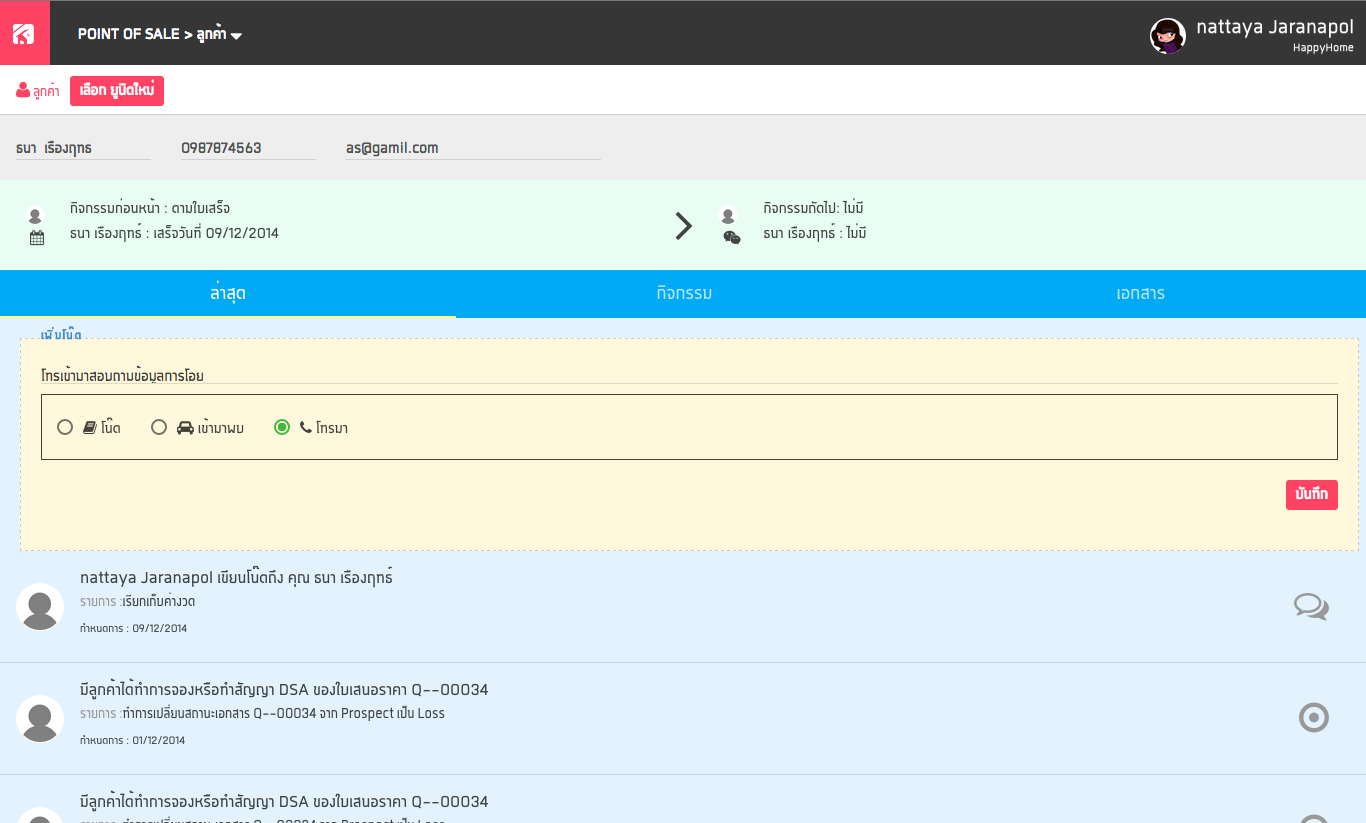Click the เลือก ยูนิตใหม่ button
1366x823 pixels.
click(117, 91)
